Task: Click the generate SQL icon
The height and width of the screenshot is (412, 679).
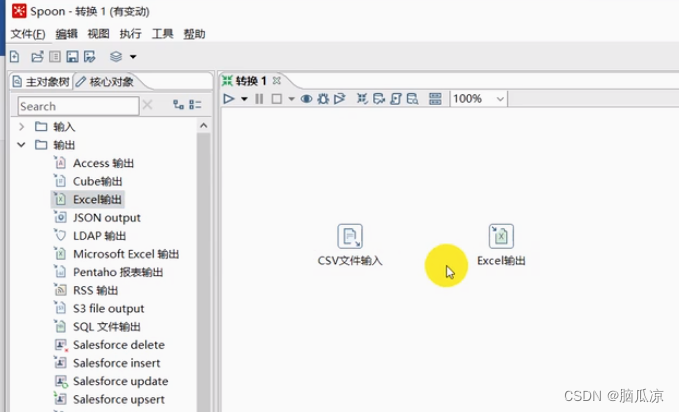Action: (x=396, y=99)
